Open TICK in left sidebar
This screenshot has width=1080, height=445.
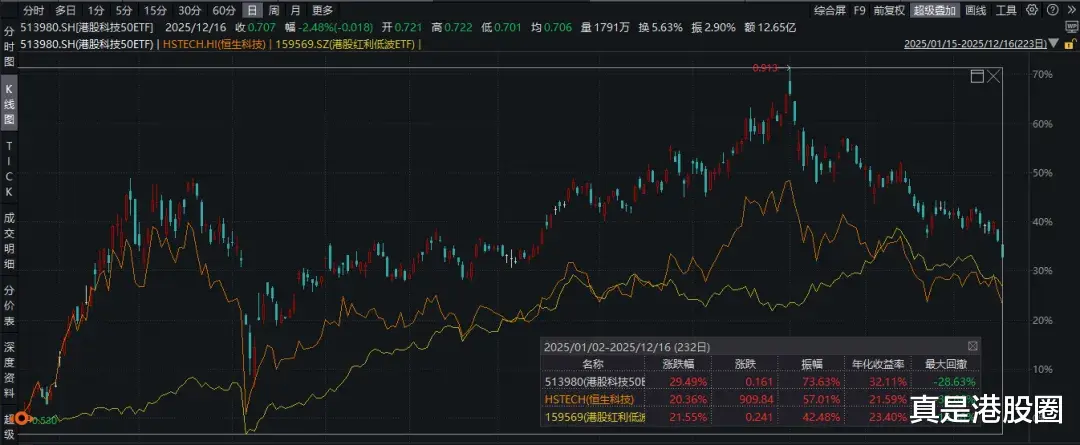(9, 169)
